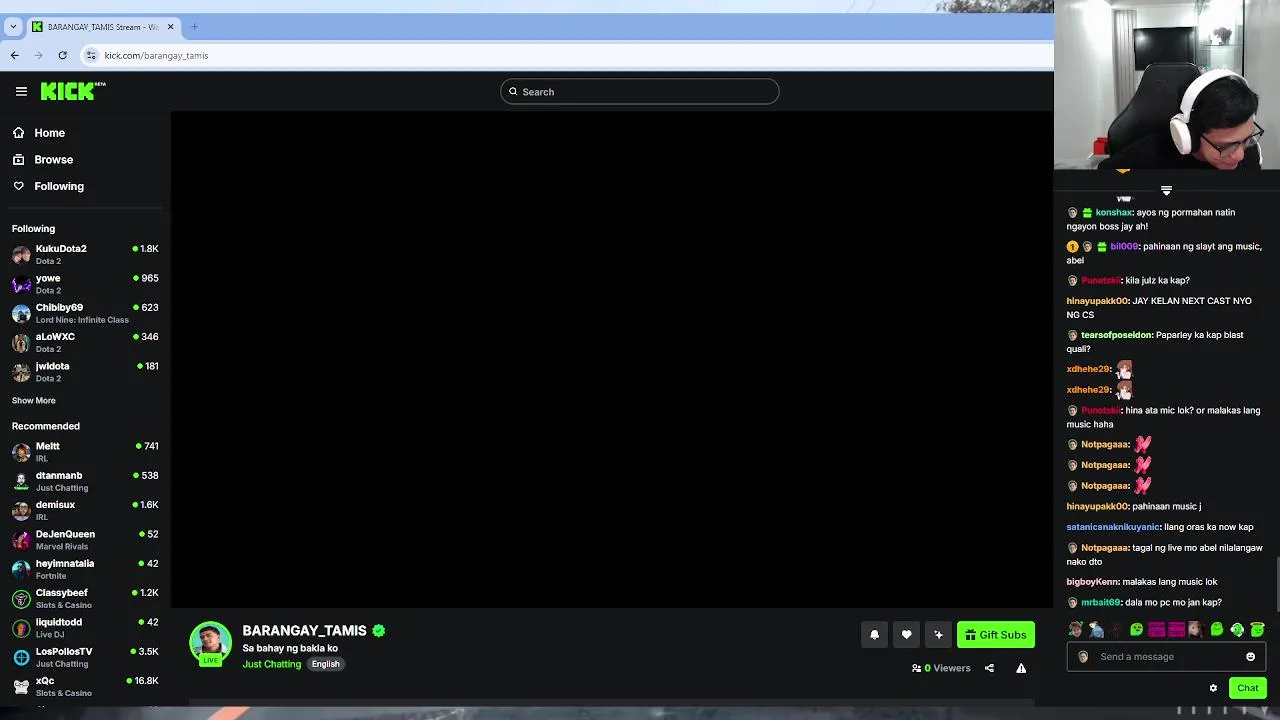The width and height of the screenshot is (1280, 720).
Task: Click the kick.com address bar
Action: click(560, 55)
